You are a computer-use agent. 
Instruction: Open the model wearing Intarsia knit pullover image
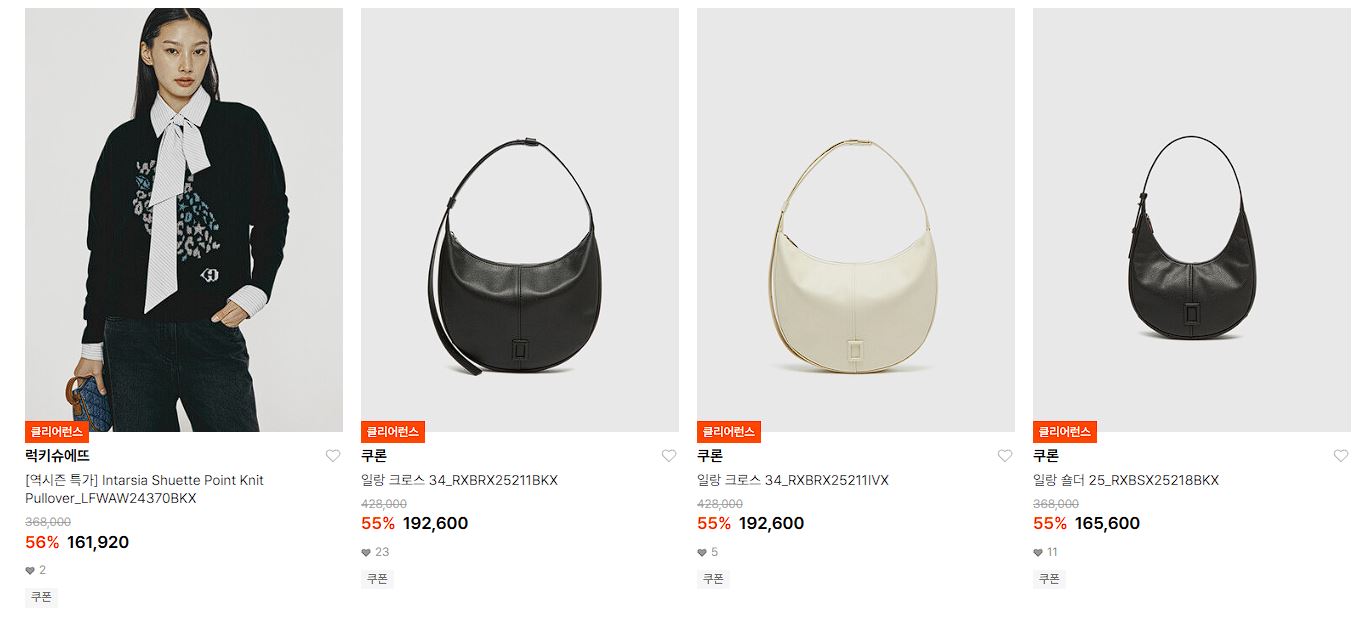[x=184, y=220]
